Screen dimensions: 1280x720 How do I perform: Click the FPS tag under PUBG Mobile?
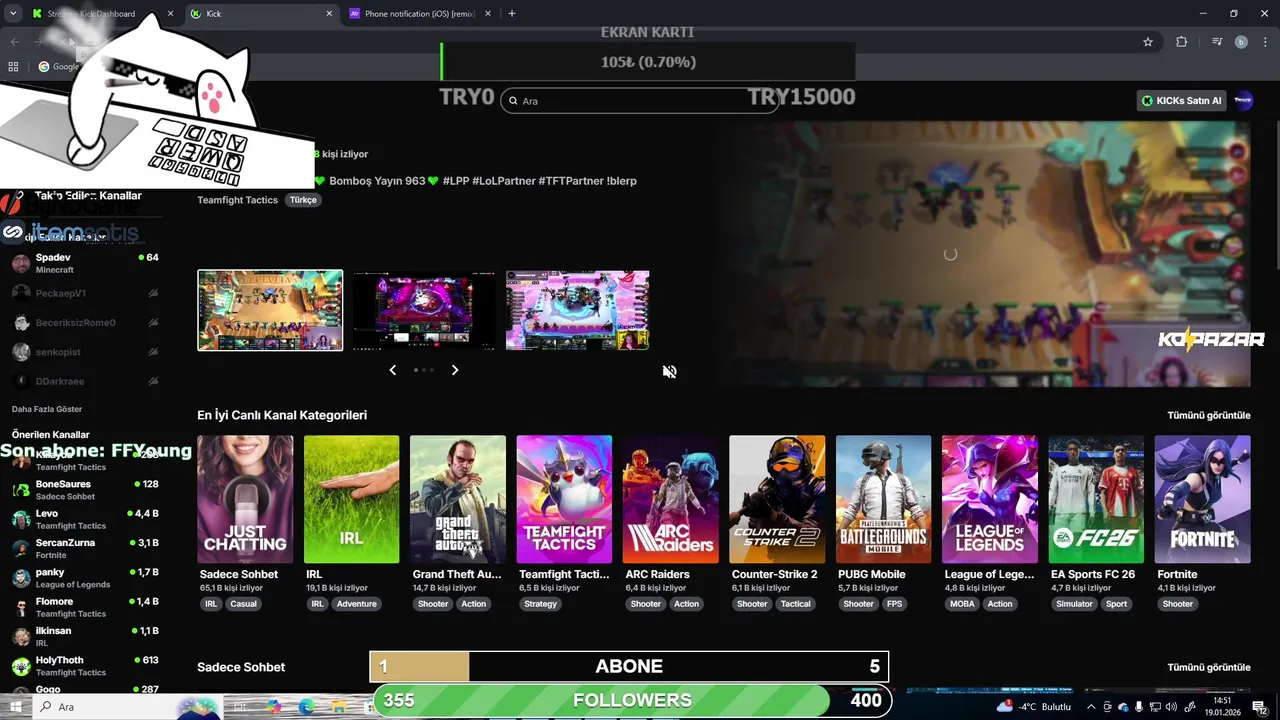894,604
